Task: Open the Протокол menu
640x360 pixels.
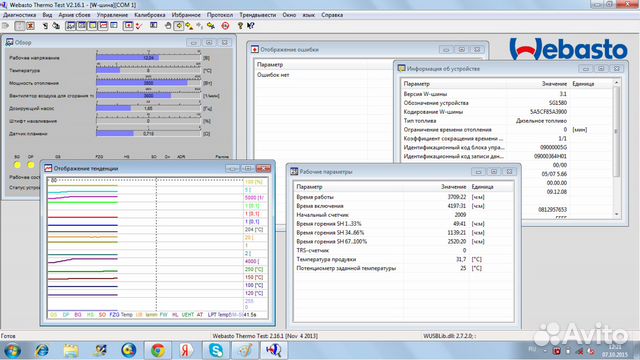Action: (x=220, y=15)
